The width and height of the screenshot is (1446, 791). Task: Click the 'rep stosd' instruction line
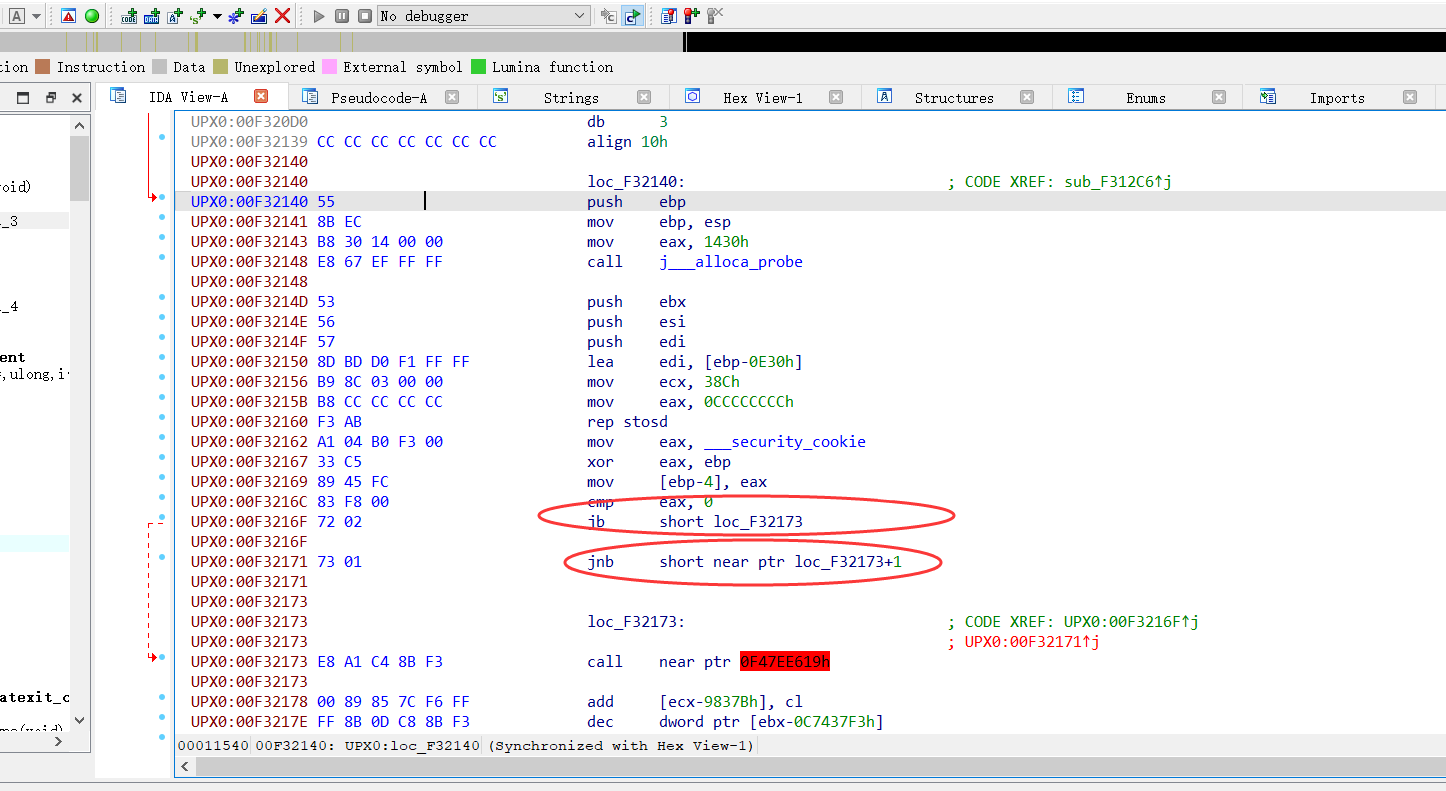coord(627,421)
